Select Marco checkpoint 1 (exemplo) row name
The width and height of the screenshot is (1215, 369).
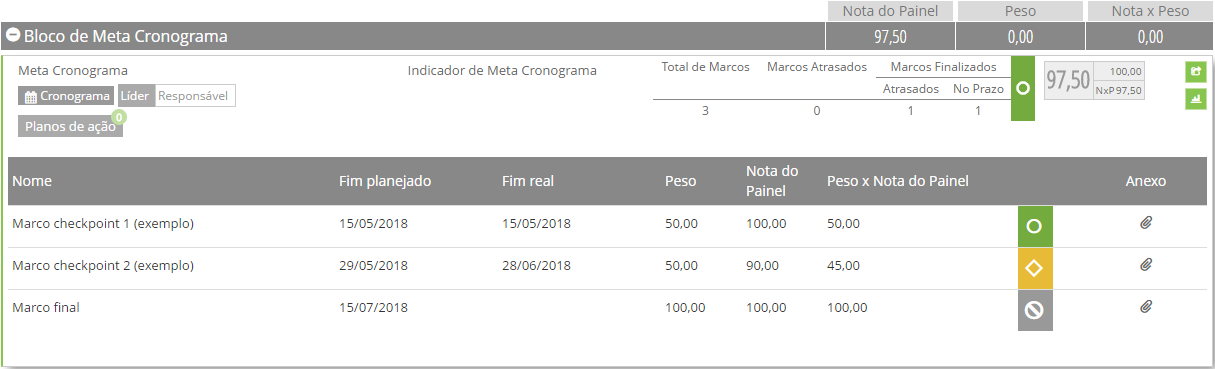(x=103, y=224)
